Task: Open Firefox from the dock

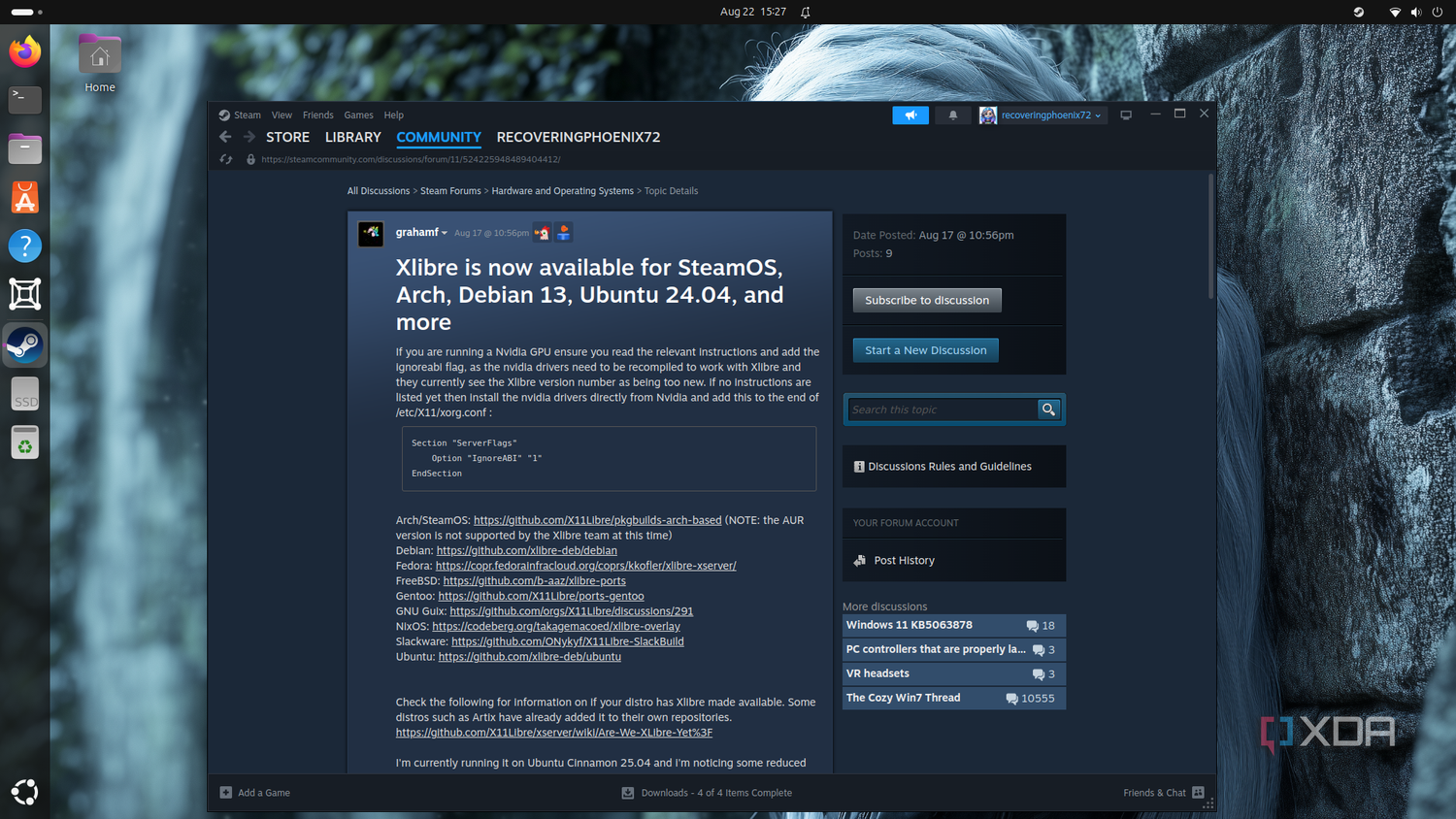Action: tap(25, 50)
